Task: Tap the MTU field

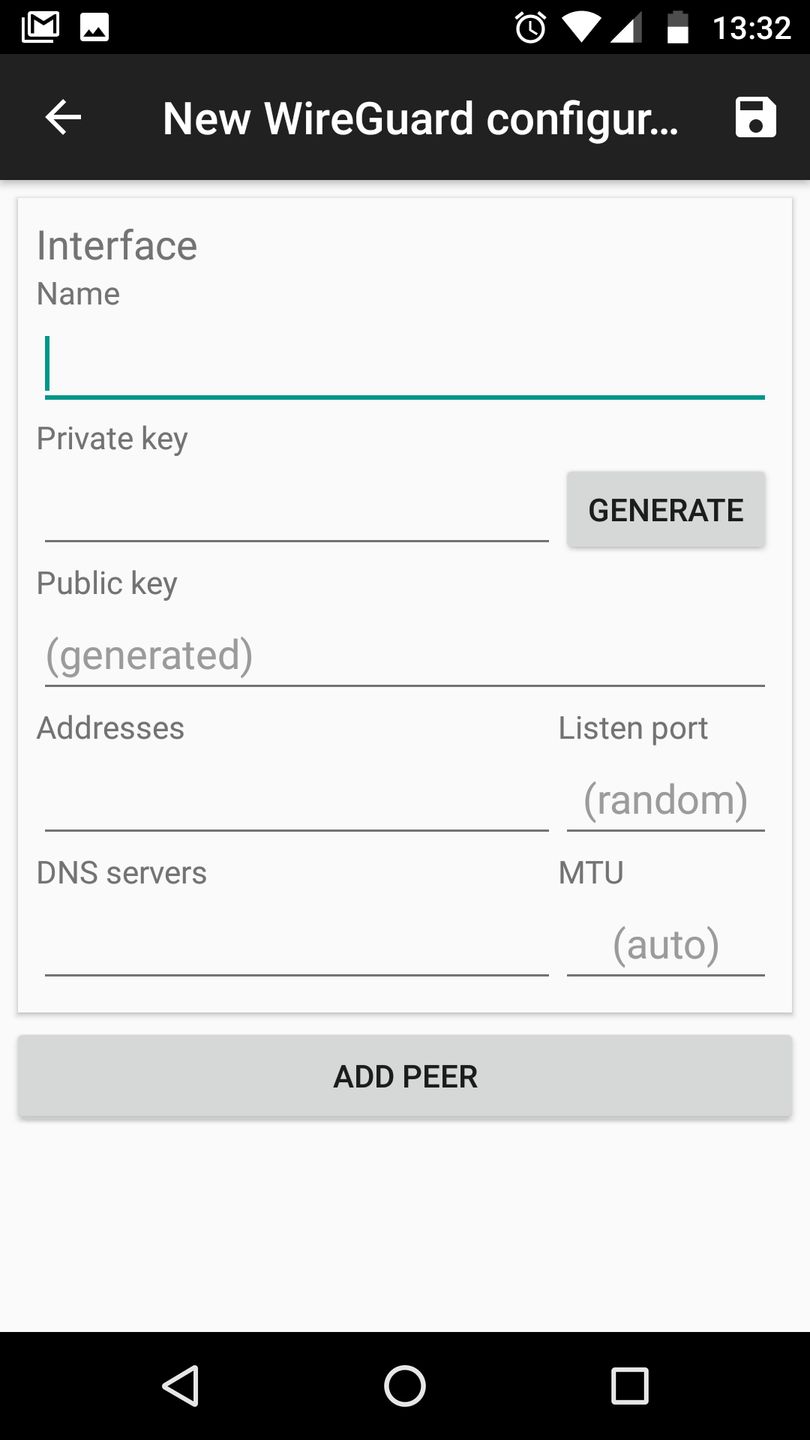Action: [x=665, y=944]
